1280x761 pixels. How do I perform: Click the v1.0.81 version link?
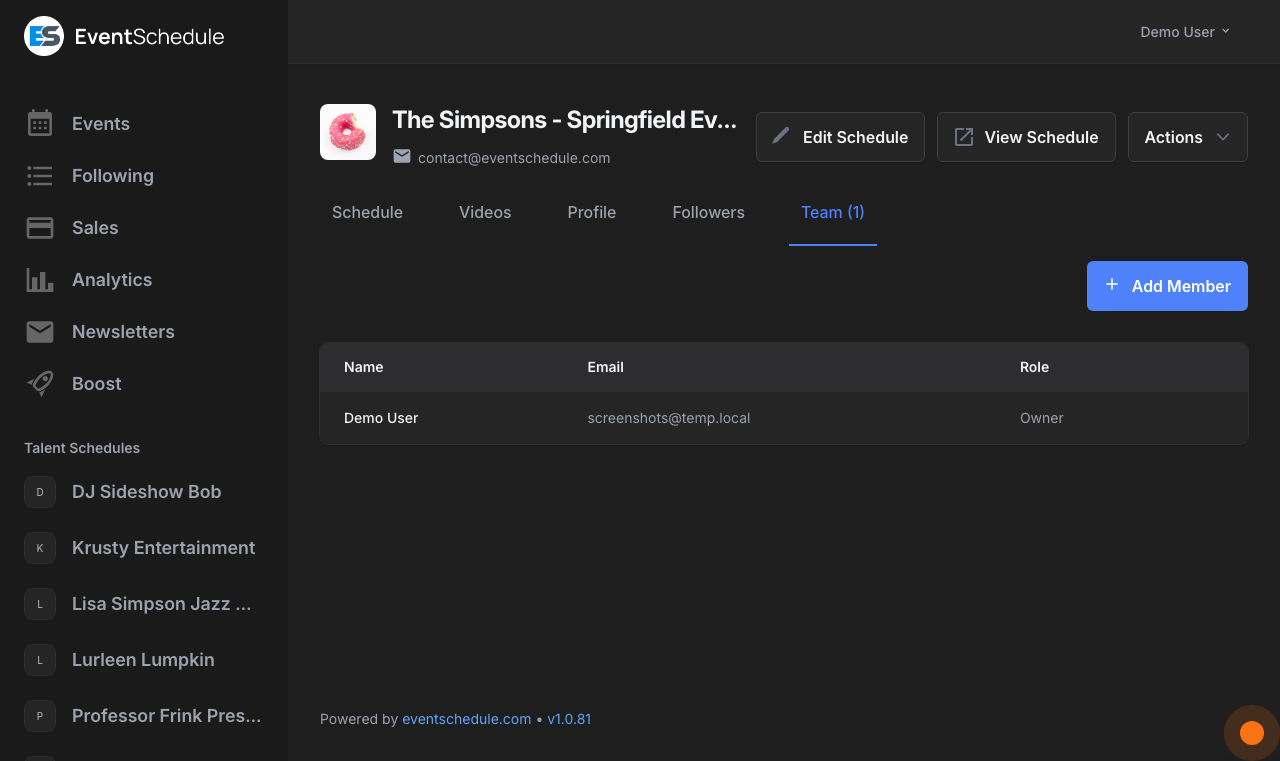[569, 719]
